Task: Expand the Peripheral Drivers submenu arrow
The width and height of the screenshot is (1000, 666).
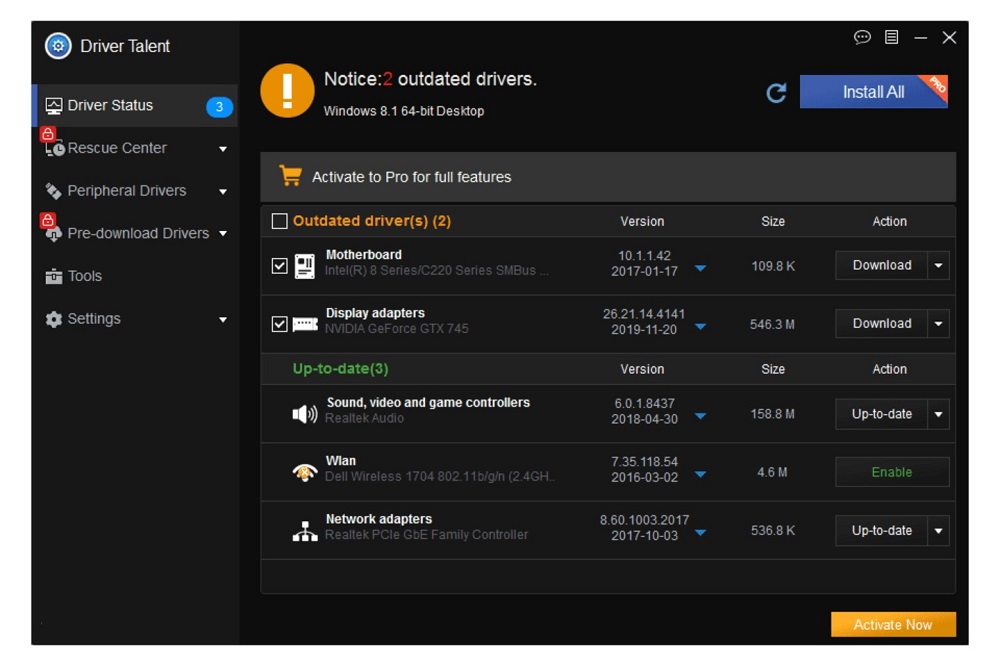Action: pos(223,191)
